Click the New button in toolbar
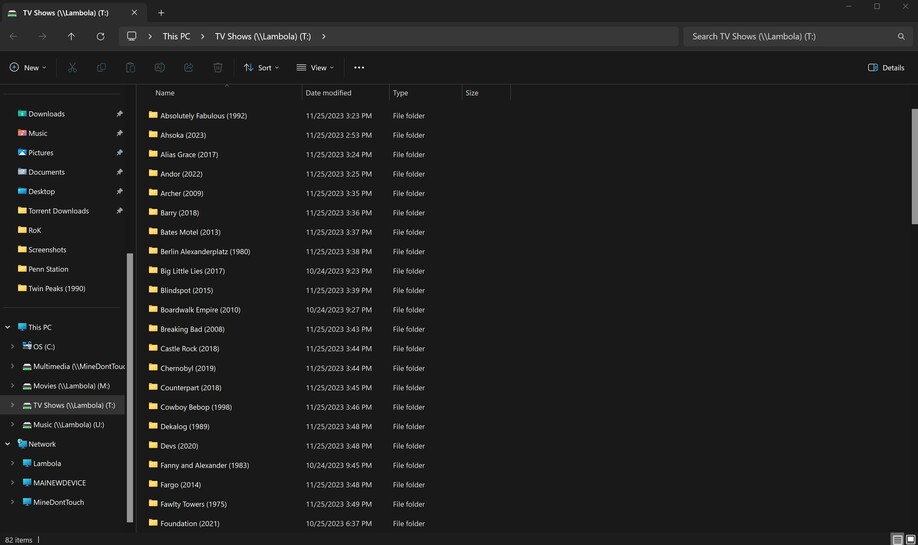The image size is (918, 545). (x=28, y=67)
